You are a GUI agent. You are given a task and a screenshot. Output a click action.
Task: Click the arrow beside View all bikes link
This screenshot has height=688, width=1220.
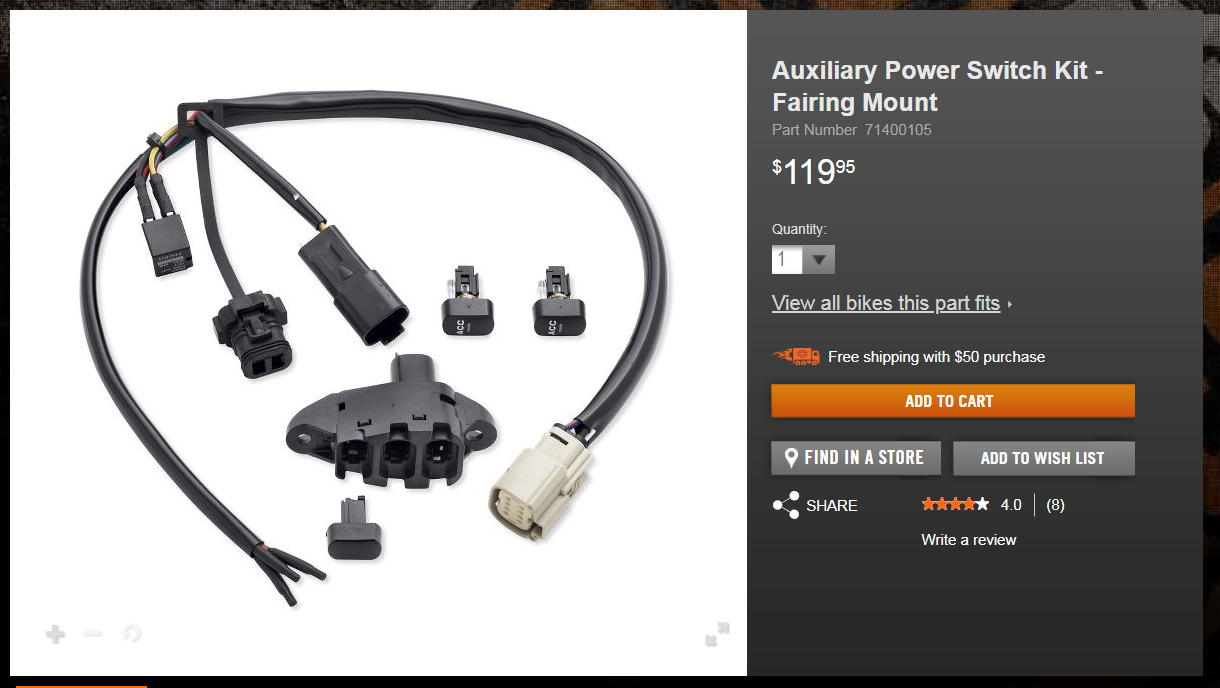pyautogui.click(x=1010, y=304)
